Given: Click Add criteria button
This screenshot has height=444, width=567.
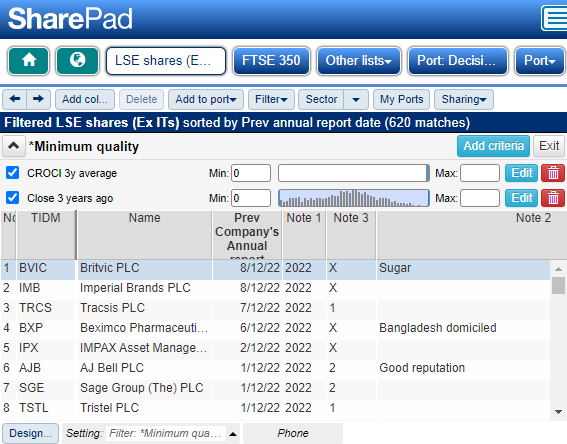Looking at the screenshot, I should coord(493,146).
